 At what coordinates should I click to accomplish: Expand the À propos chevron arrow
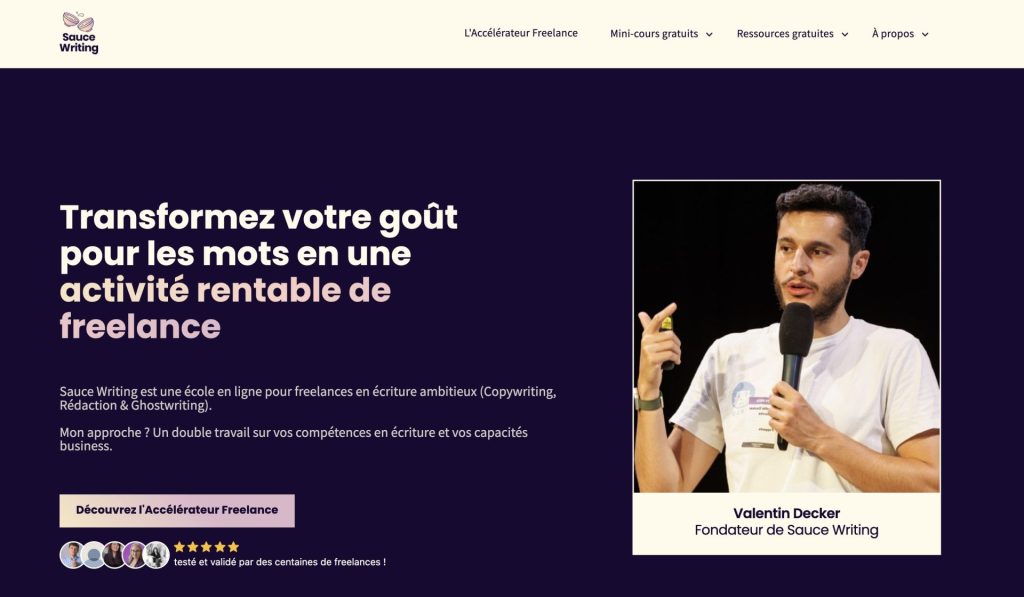(925, 35)
